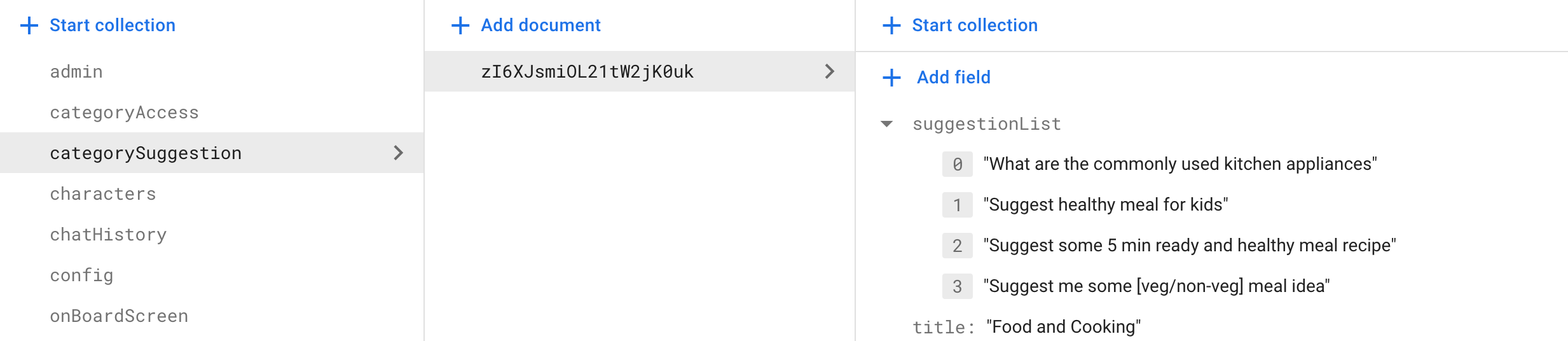Click plus icon beside right Start collection
Viewport: 1568px width, 341px height.
[891, 25]
